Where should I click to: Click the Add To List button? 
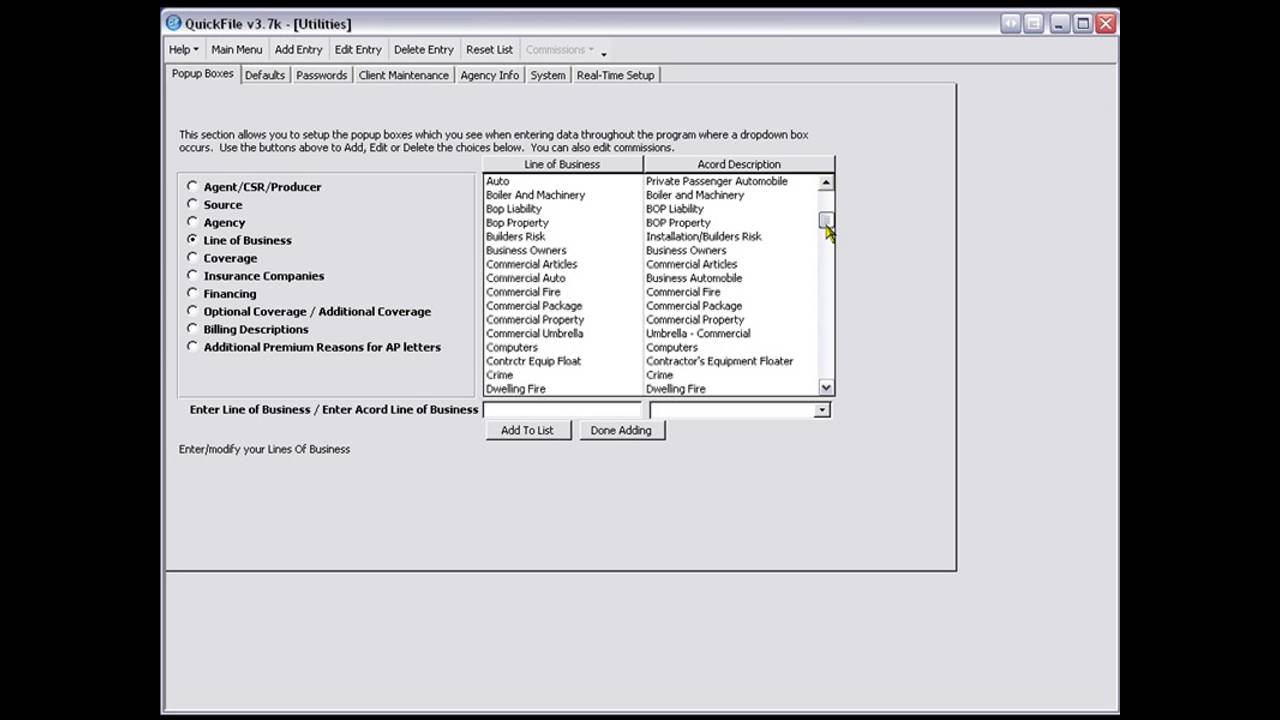click(527, 430)
